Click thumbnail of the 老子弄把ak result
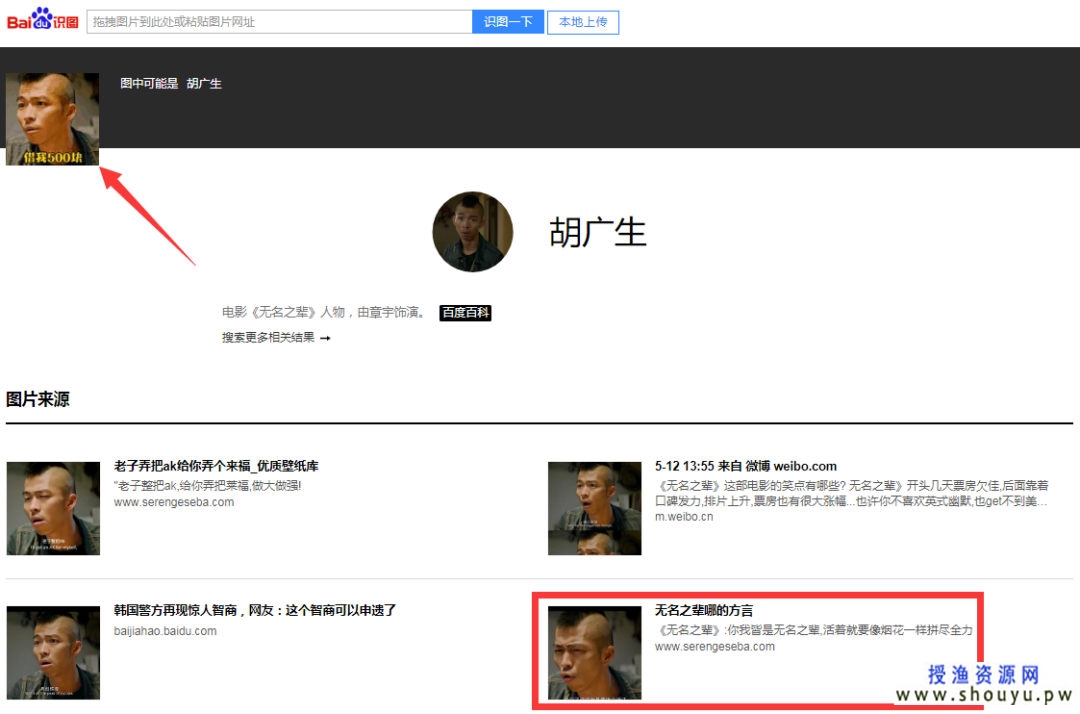The height and width of the screenshot is (714, 1080). pos(53,508)
